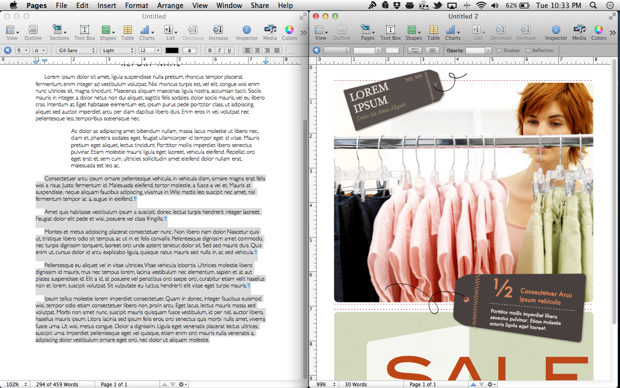Align text left in Untitled

tap(248, 50)
